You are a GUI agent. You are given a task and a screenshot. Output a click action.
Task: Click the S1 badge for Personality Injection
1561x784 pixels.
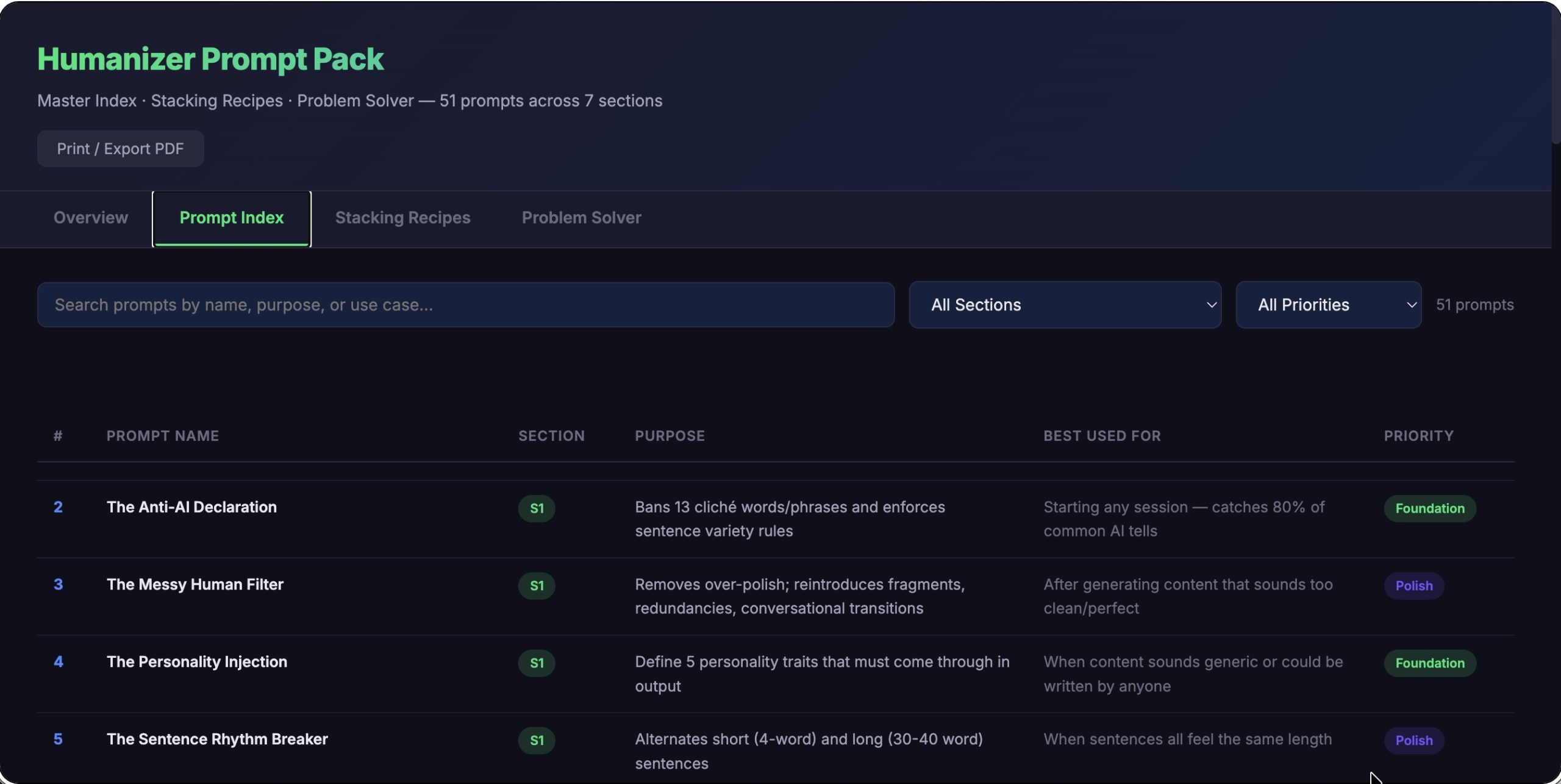click(x=536, y=663)
